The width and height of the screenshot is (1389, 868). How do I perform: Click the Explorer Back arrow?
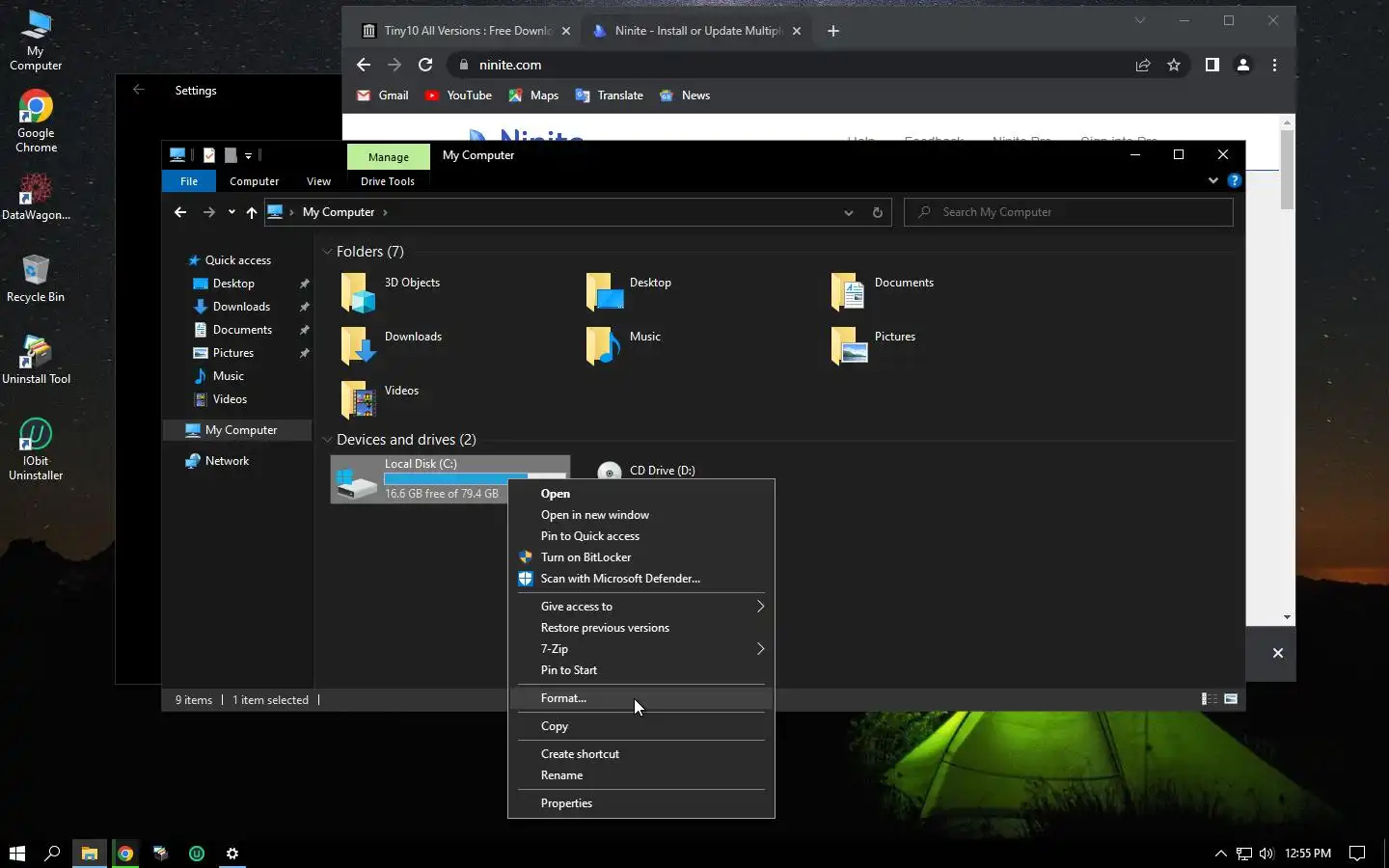tap(180, 212)
